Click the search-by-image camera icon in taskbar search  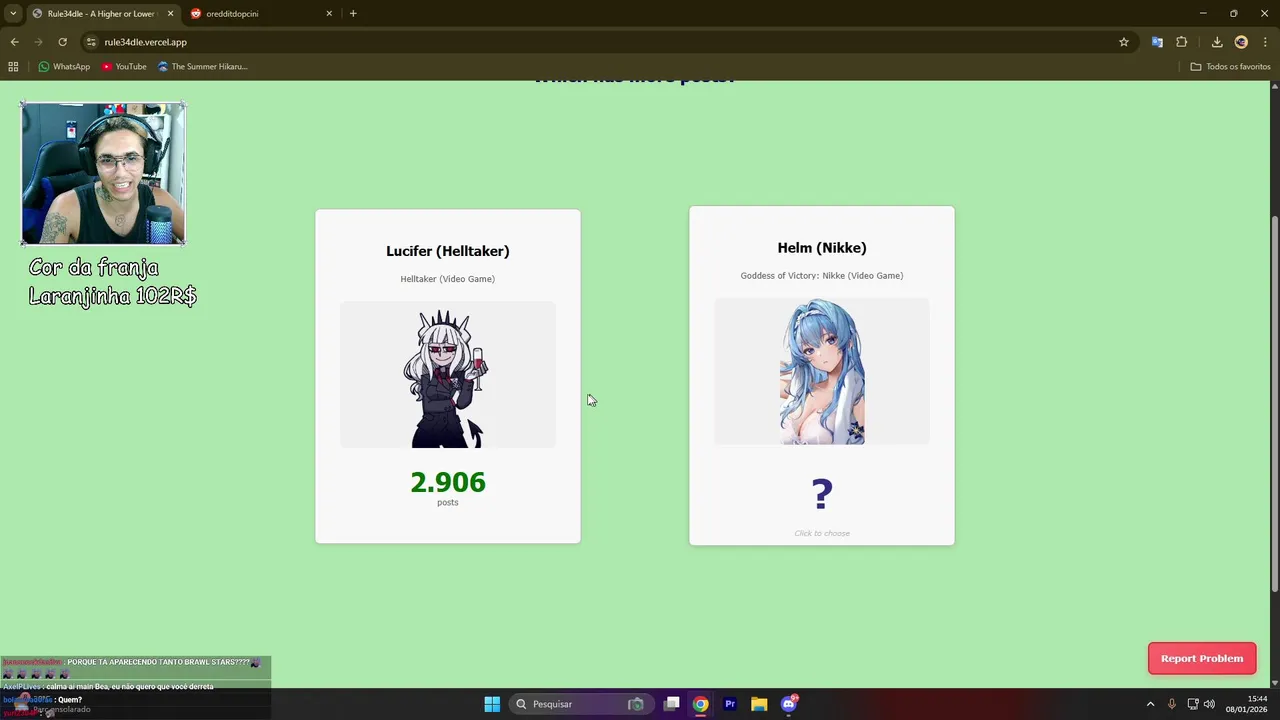635,704
